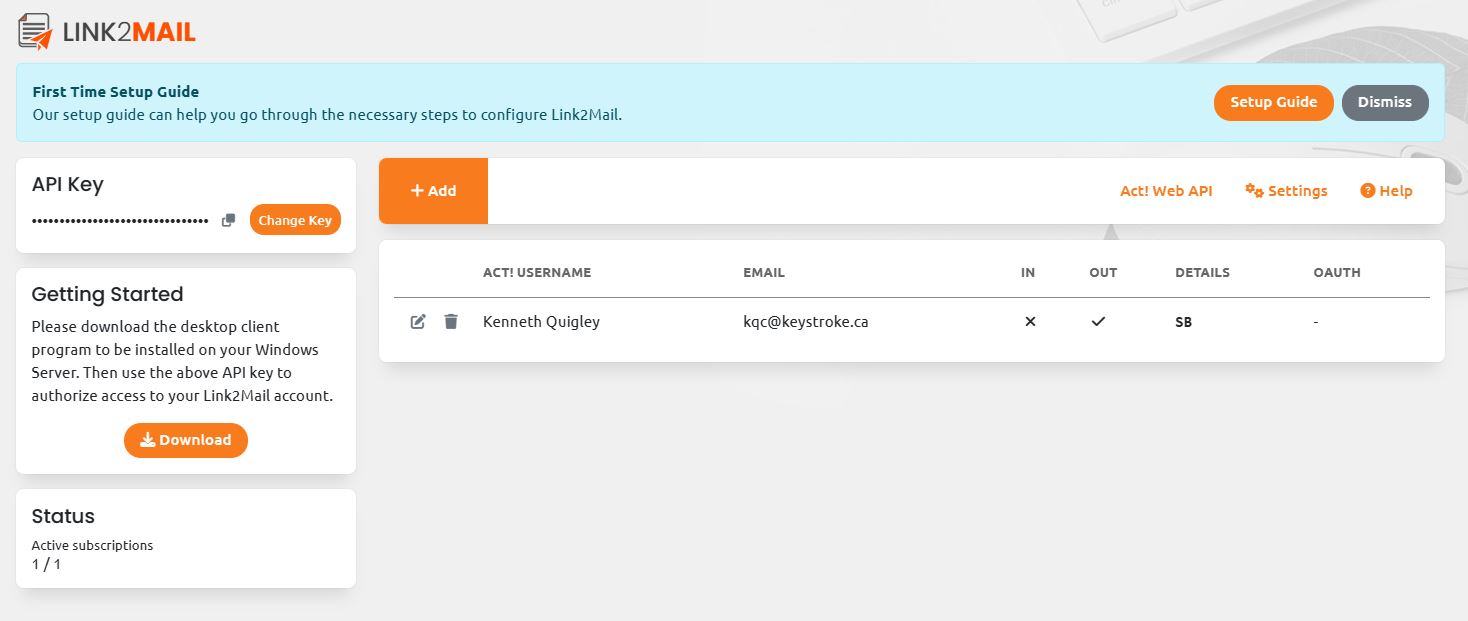Delete the Kenneth Quigley entry
1468x621 pixels.
pyautogui.click(x=451, y=322)
